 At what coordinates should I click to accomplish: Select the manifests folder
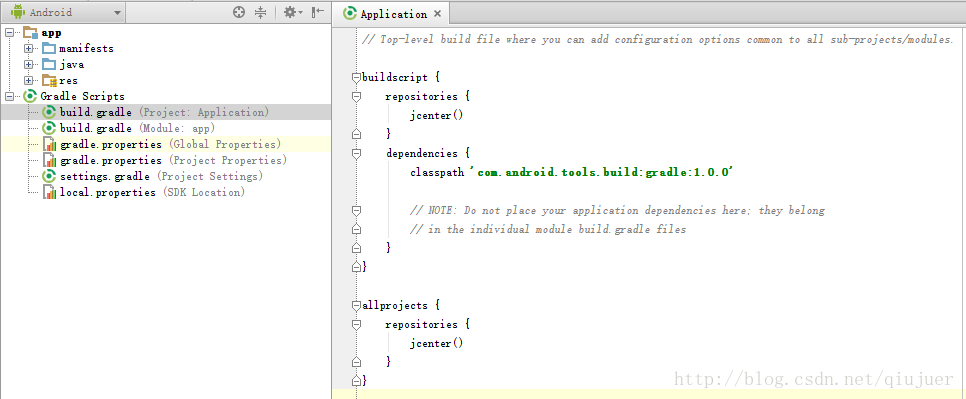tap(86, 49)
